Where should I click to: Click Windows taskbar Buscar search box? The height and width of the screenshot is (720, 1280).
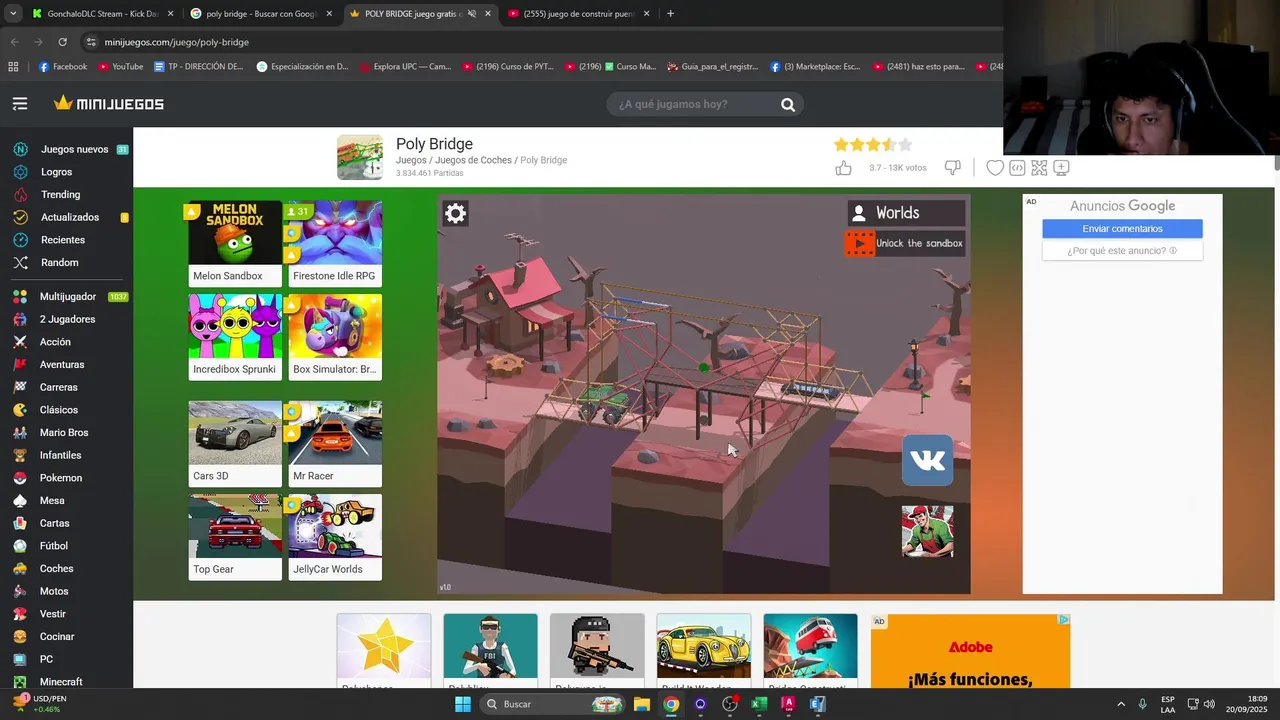click(552, 704)
